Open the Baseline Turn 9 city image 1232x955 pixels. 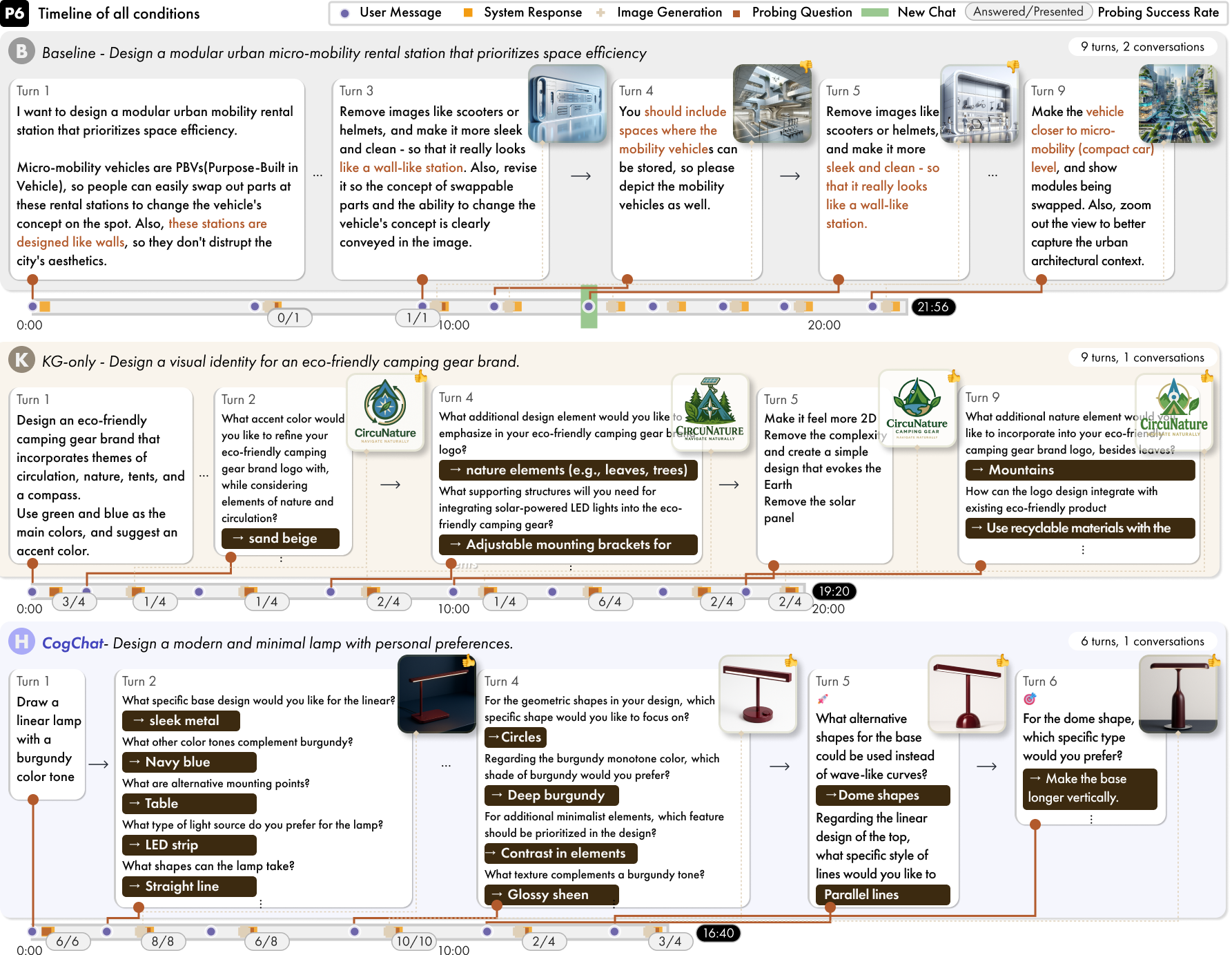[x=1177, y=104]
